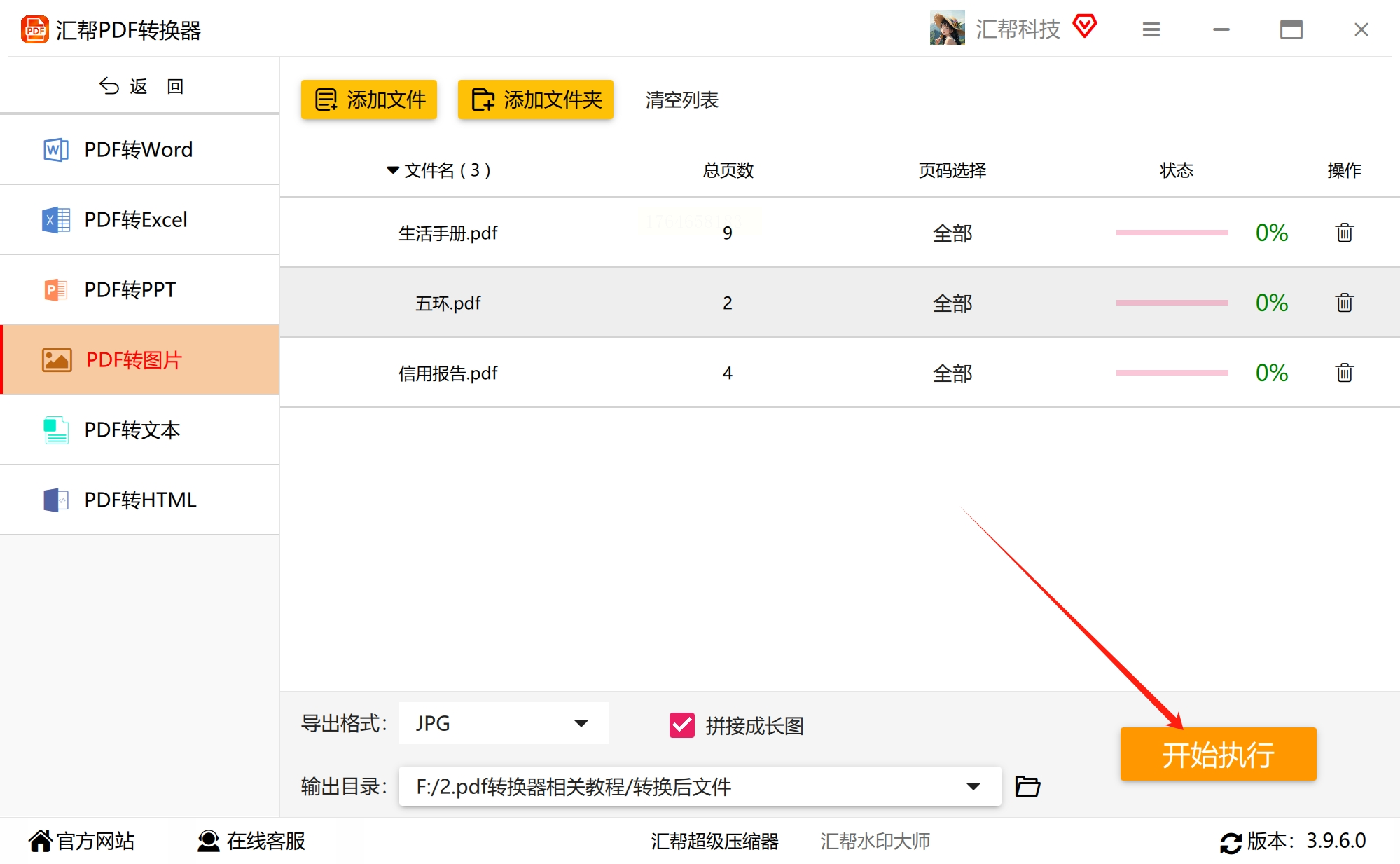1400x864 pixels.
Task: Expand the 导出格式 JPG dropdown
Action: coord(581,723)
